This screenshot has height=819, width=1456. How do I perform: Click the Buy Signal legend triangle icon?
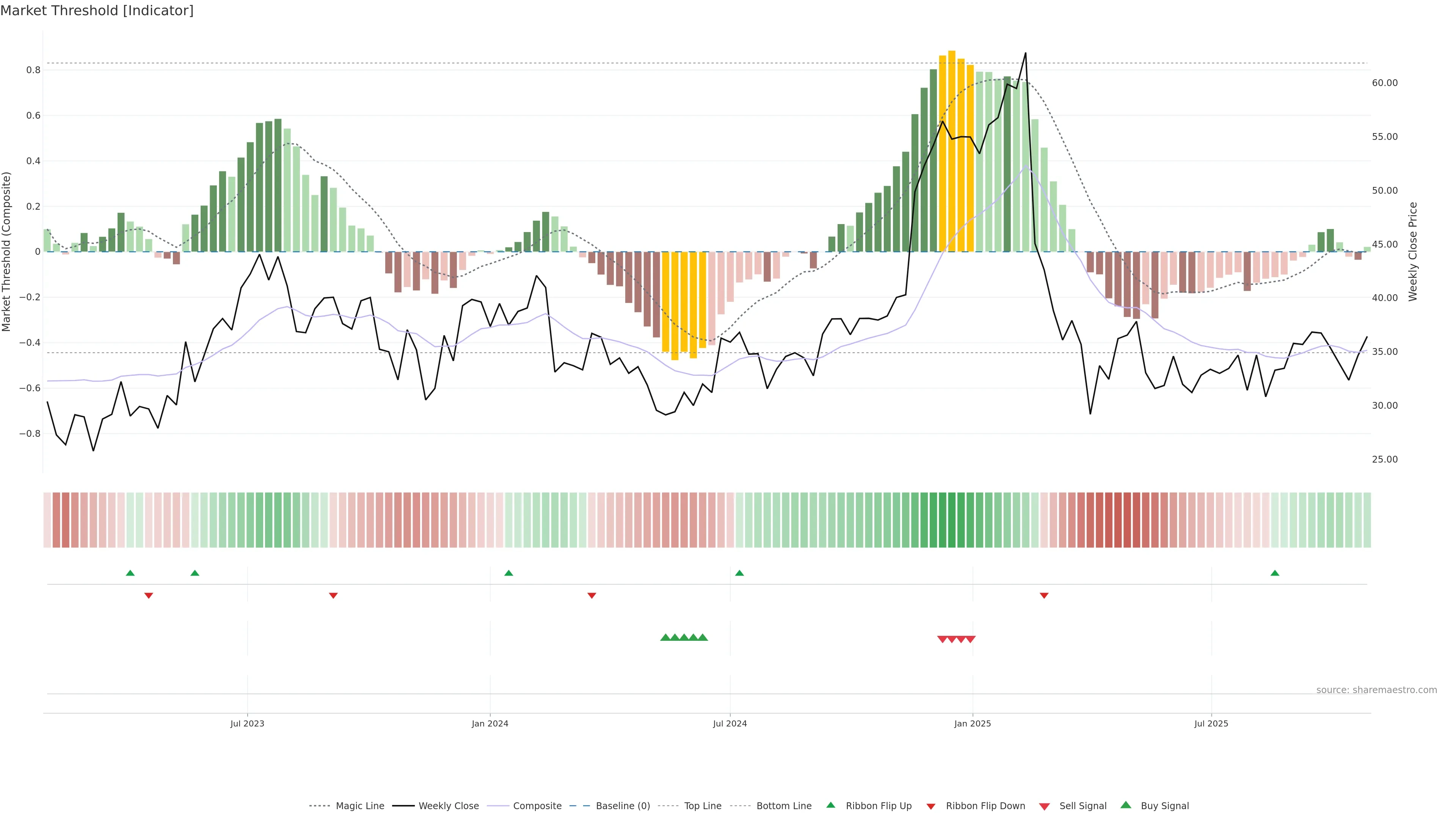coord(1126,805)
